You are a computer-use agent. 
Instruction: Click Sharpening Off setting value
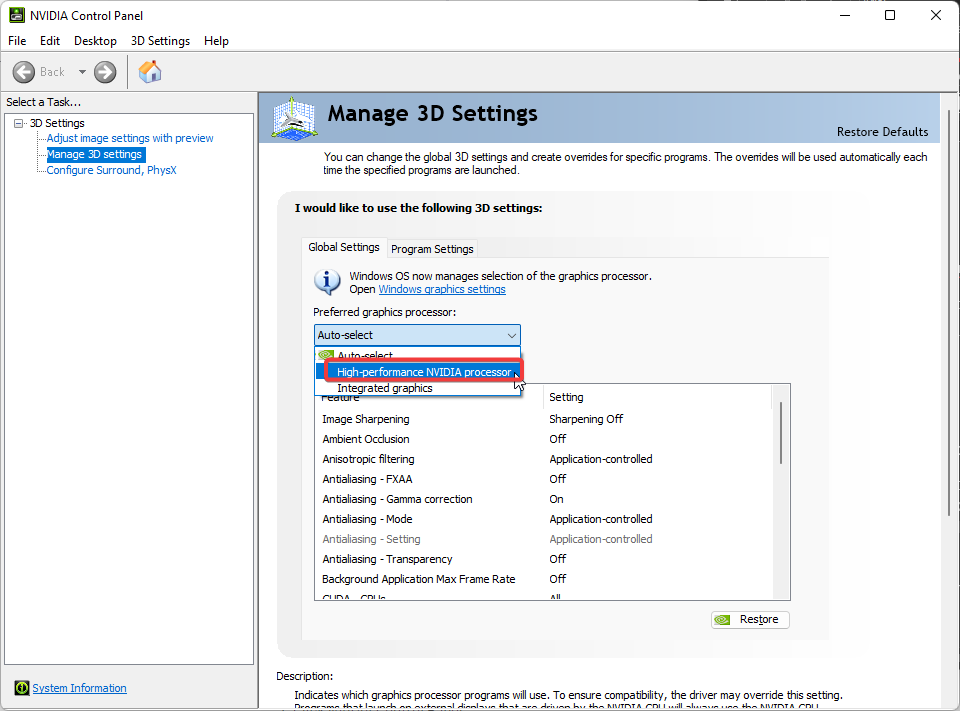coord(586,419)
